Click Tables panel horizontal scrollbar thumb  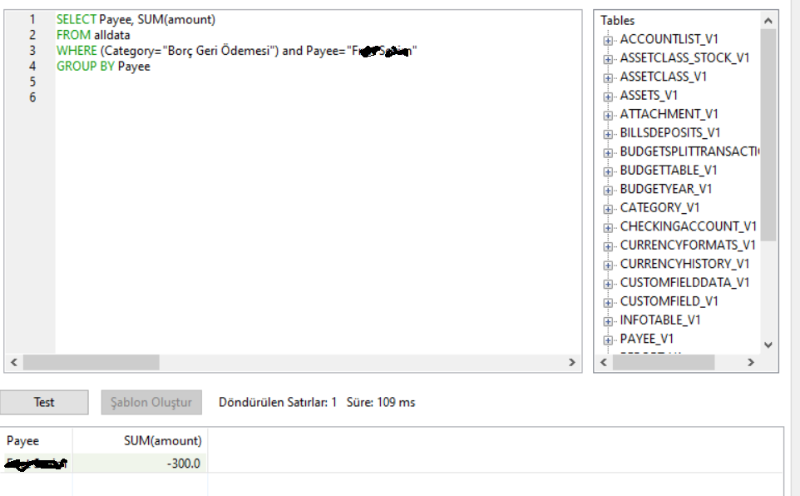point(663,363)
